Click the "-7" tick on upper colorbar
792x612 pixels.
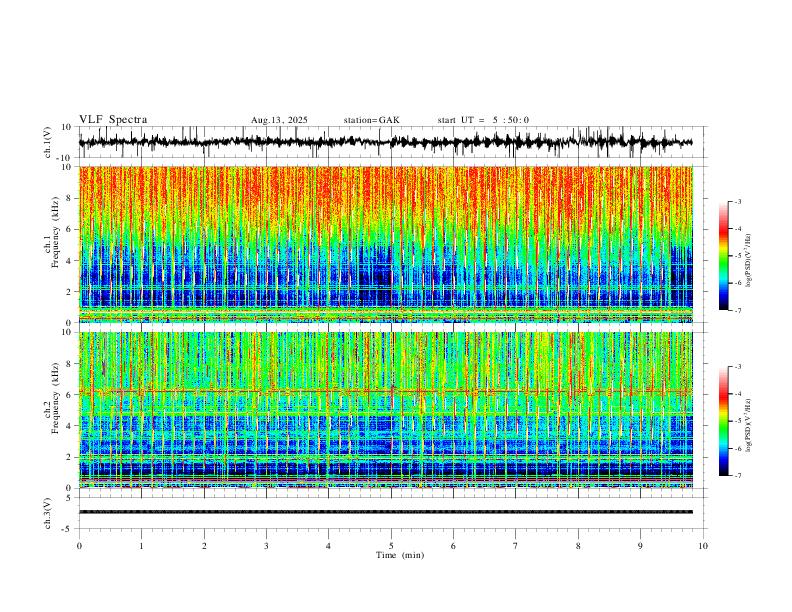(737, 310)
